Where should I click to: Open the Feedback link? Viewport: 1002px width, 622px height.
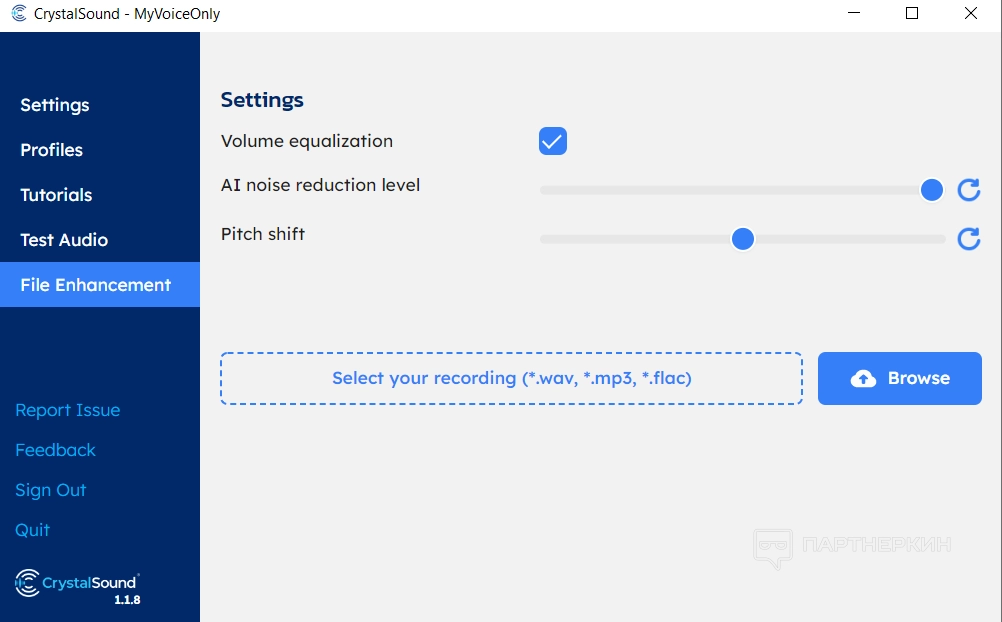click(56, 450)
